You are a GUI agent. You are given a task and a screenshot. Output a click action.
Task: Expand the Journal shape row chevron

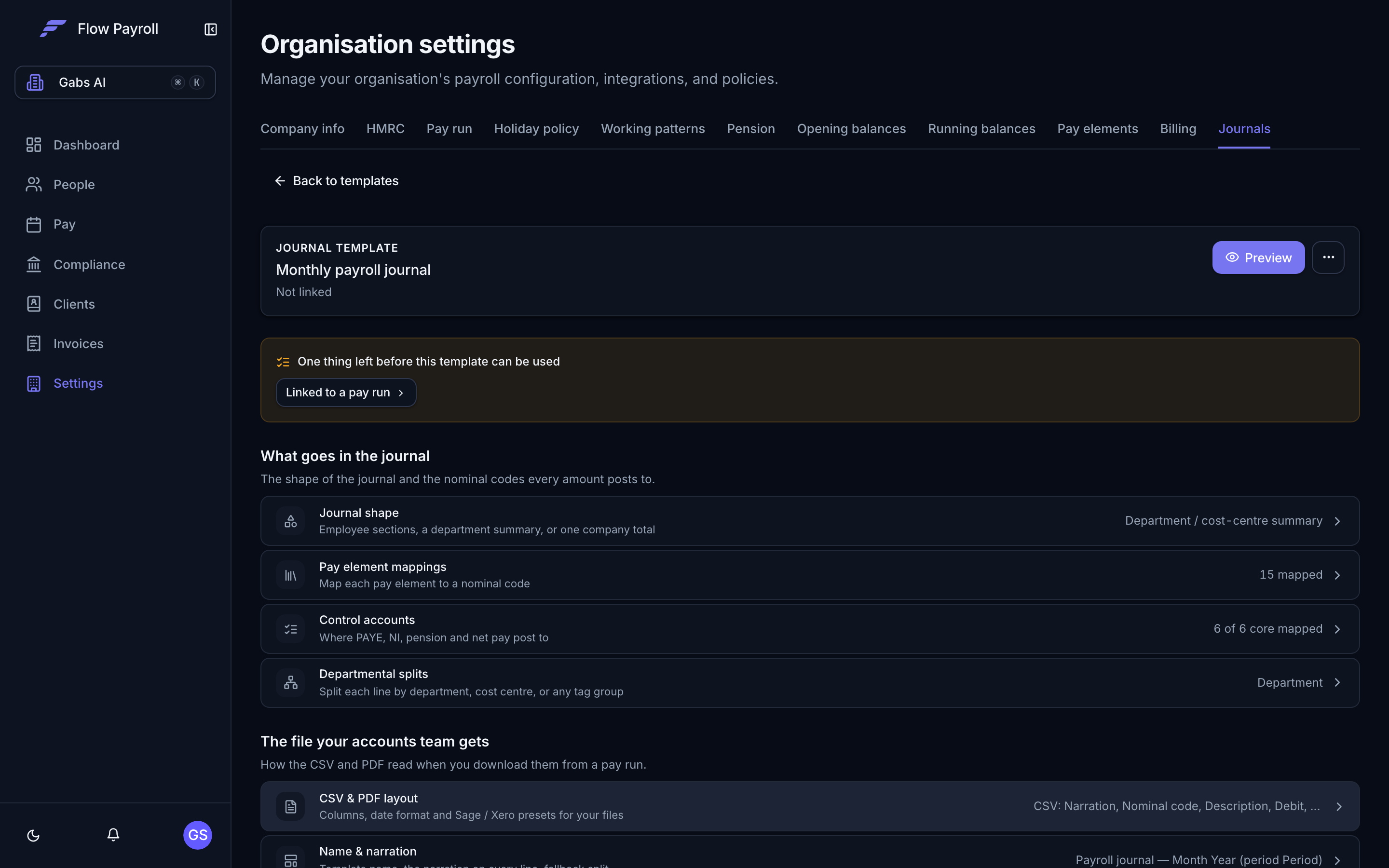click(x=1337, y=521)
